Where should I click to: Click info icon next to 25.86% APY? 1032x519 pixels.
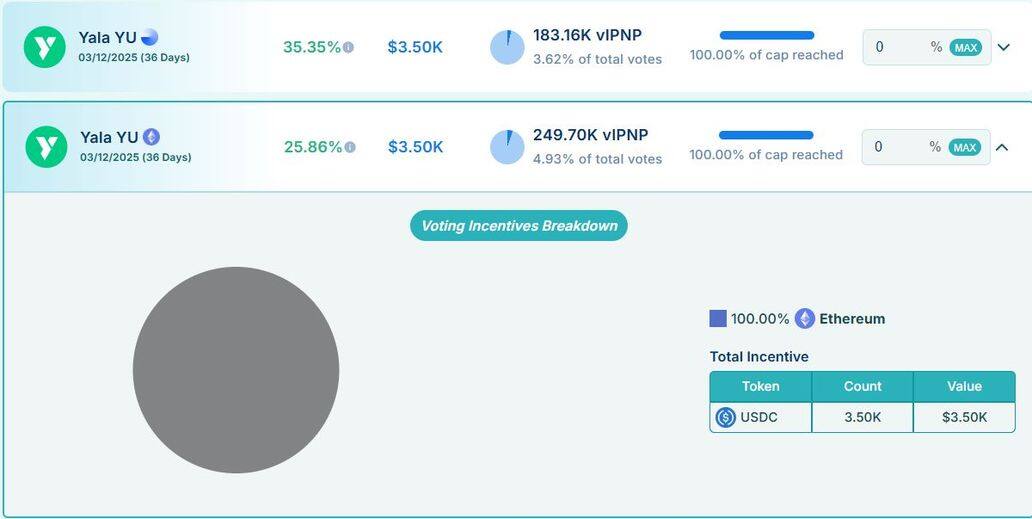(349, 147)
